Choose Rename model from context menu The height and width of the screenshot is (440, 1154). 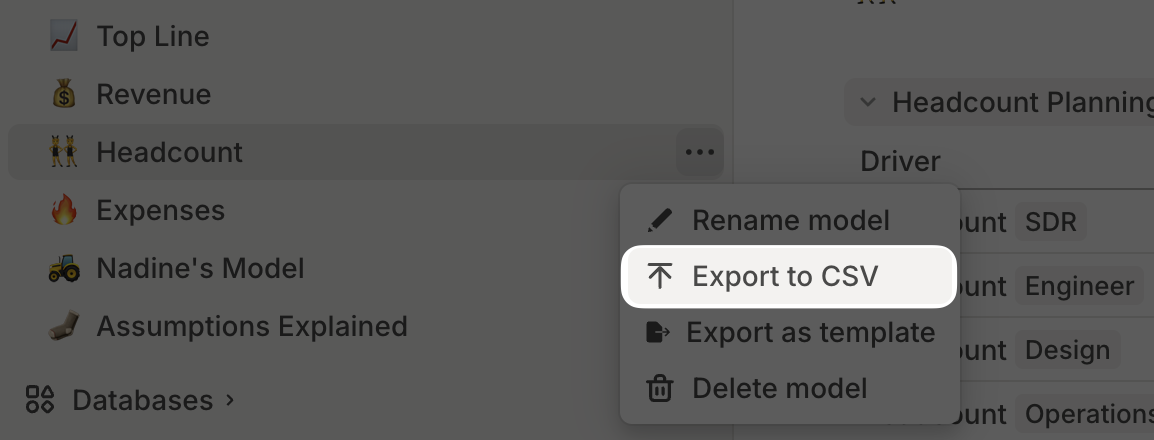(789, 220)
